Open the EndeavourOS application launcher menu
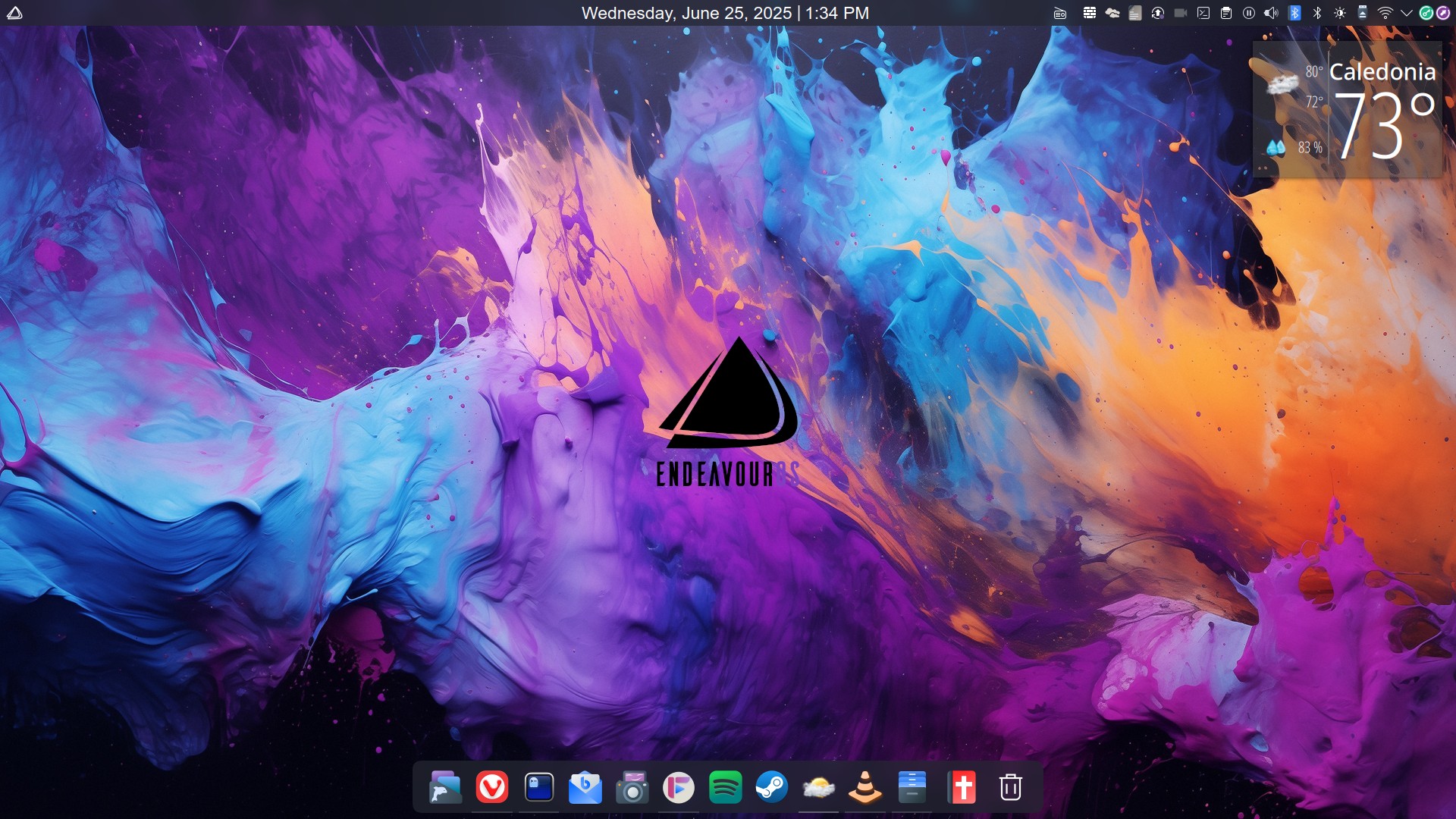This screenshot has height=819, width=1456. 14,13
